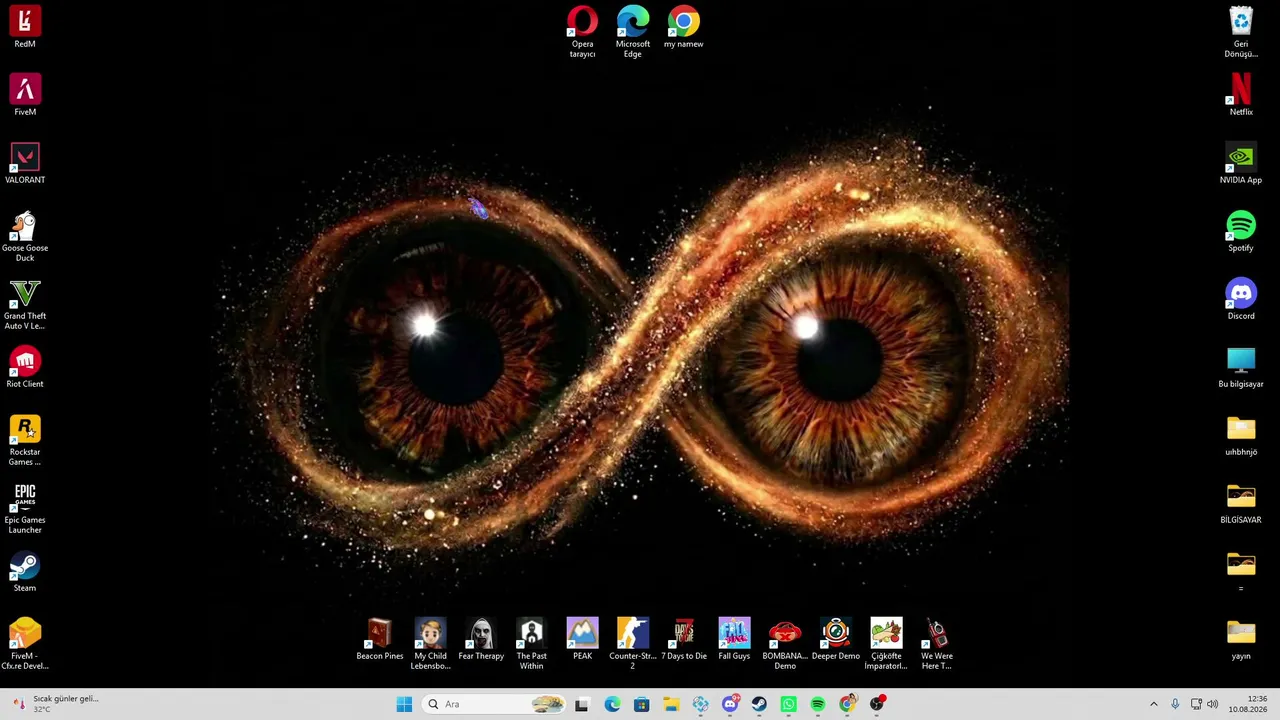Screen dimensions: 1280x720
Task: Select the Opera tarayıcı shortcut
Action: point(583,32)
